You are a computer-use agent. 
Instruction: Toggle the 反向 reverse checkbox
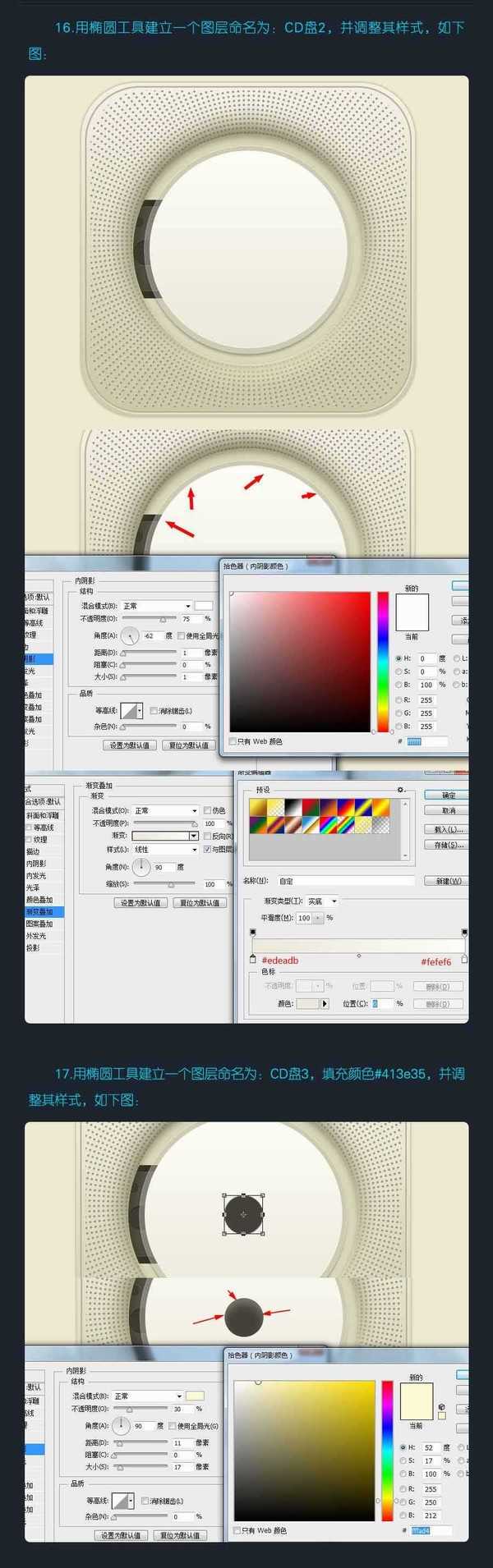pyautogui.click(x=207, y=836)
